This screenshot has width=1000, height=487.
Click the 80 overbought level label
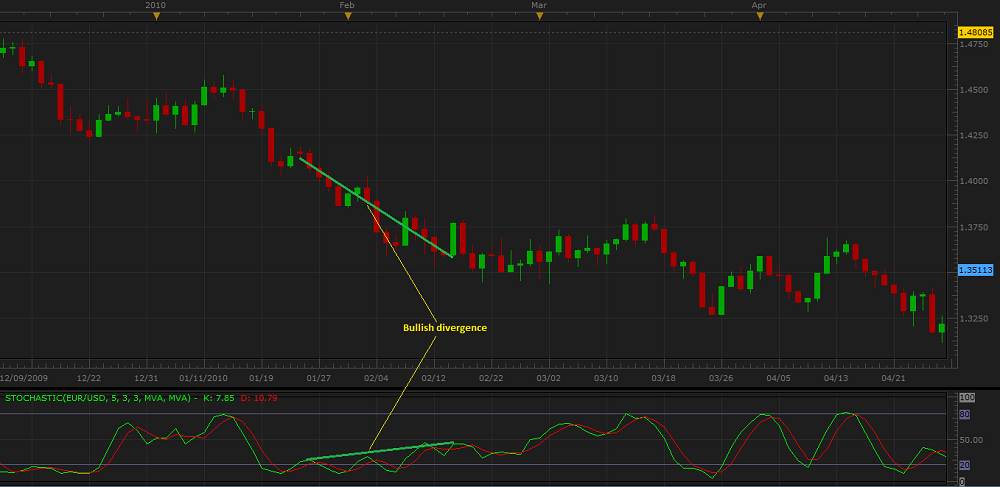click(x=965, y=414)
